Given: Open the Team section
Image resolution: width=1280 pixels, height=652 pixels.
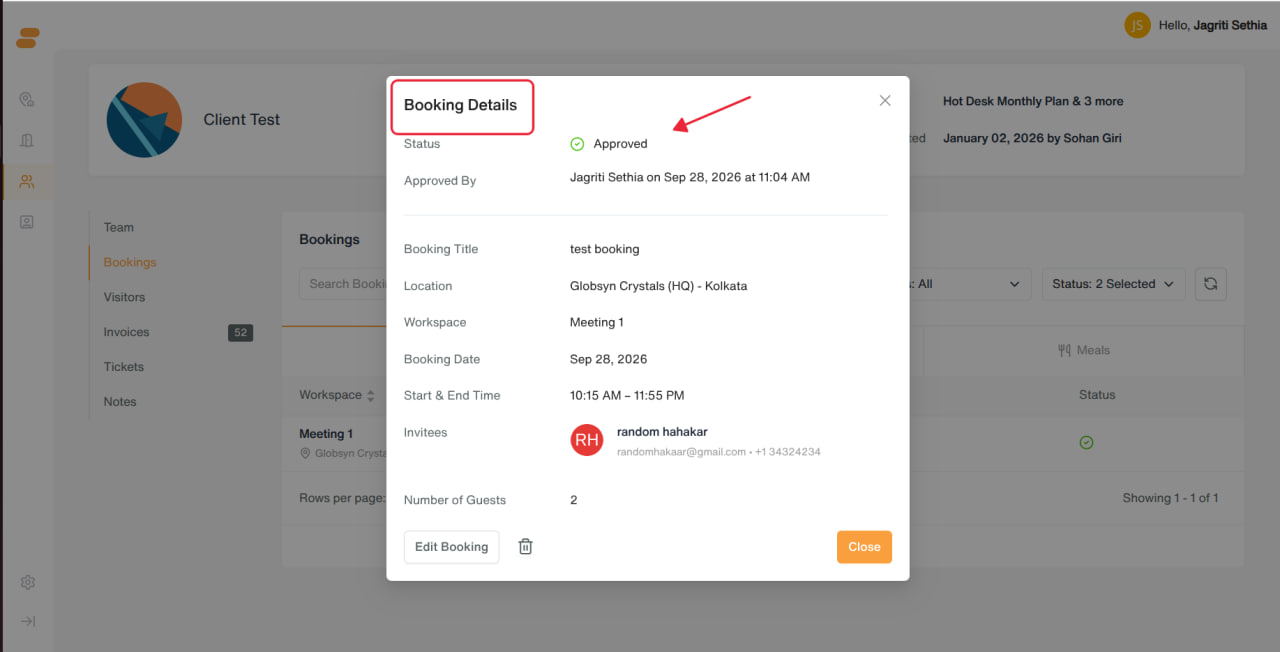Looking at the screenshot, I should pyautogui.click(x=119, y=227).
